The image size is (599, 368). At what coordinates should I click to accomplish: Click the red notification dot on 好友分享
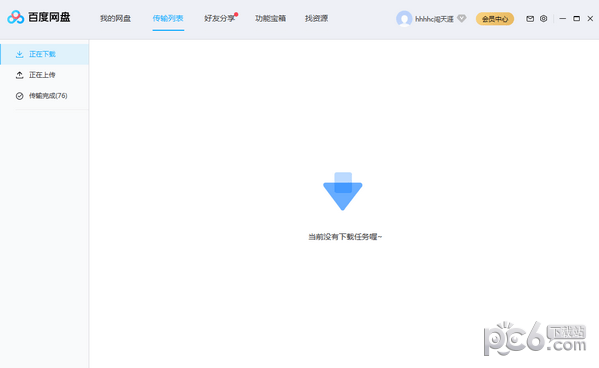[x=236, y=15]
